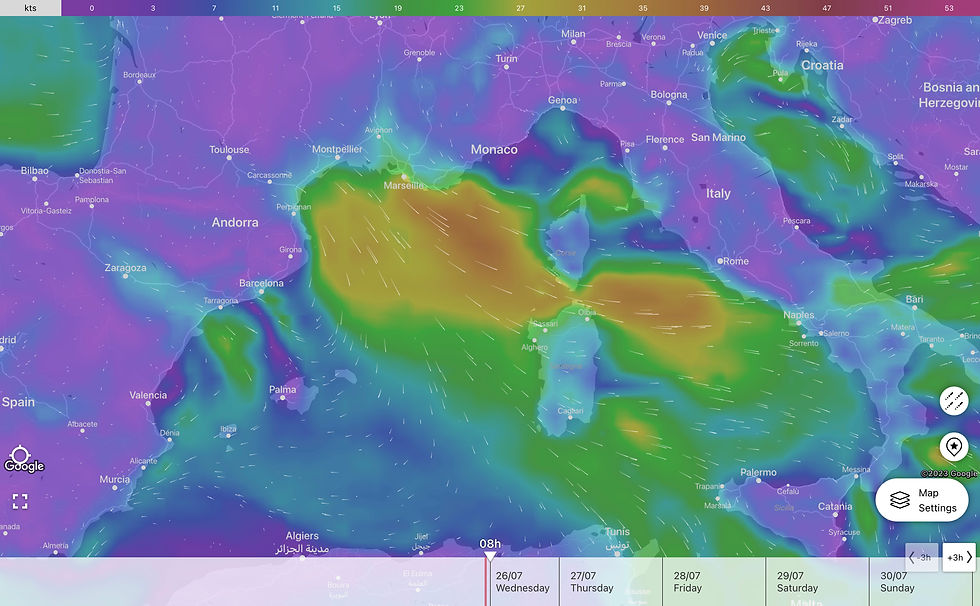Click Perpignan city label
Screen dimensions: 980x606
pos(293,207)
